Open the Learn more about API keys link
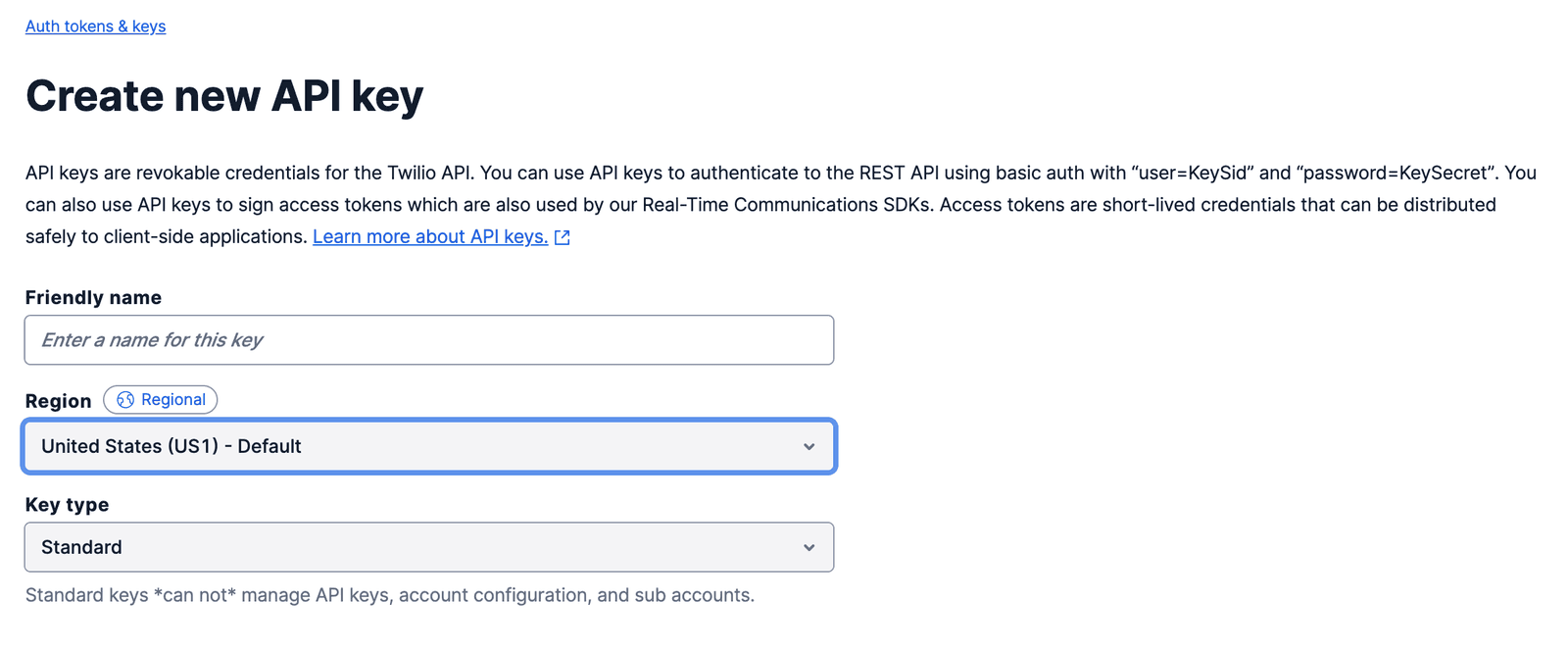The width and height of the screenshot is (1568, 652). 429,236
